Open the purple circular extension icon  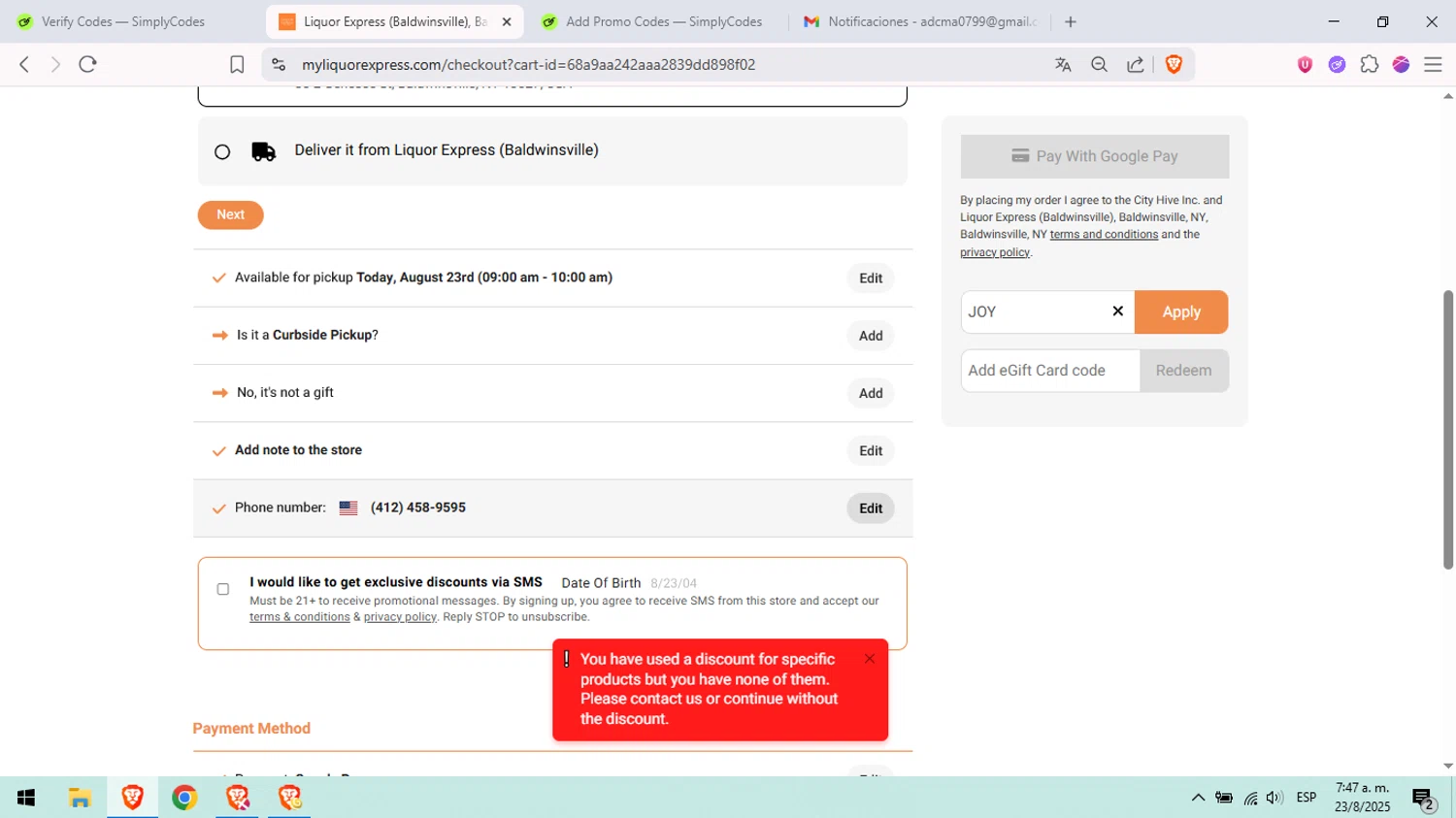tap(1337, 64)
